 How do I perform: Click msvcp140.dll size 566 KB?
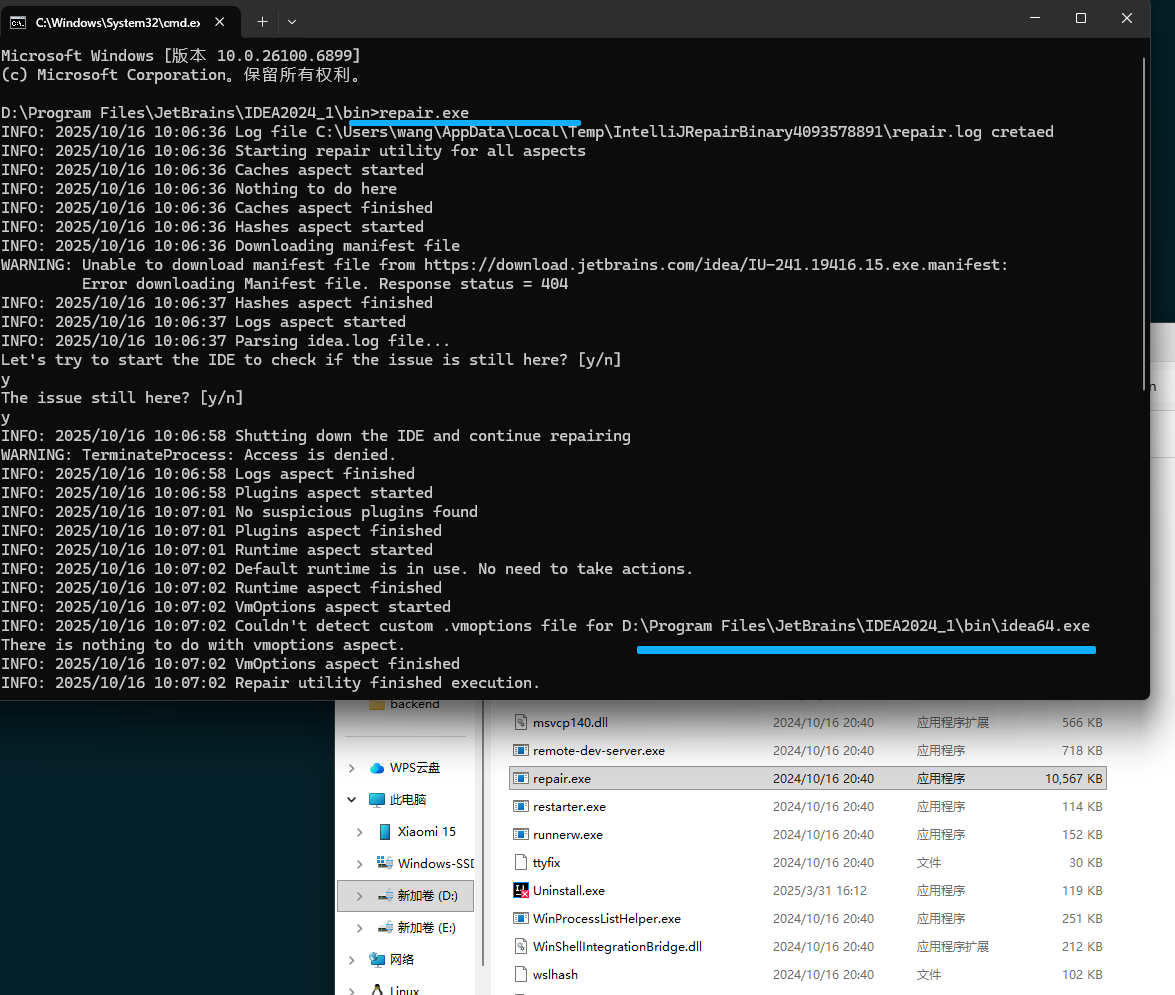pos(1082,722)
